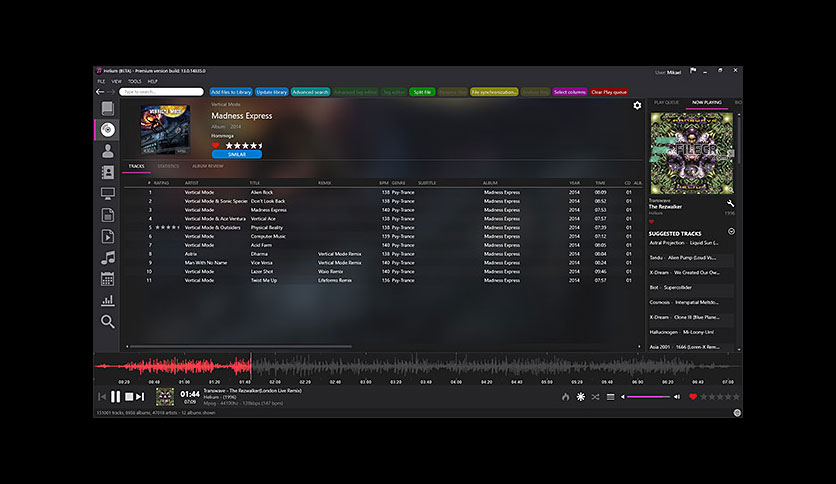Screen dimensions: 836x484
Task: Sort by the YEAR column header
Action: pyautogui.click(x=574, y=183)
